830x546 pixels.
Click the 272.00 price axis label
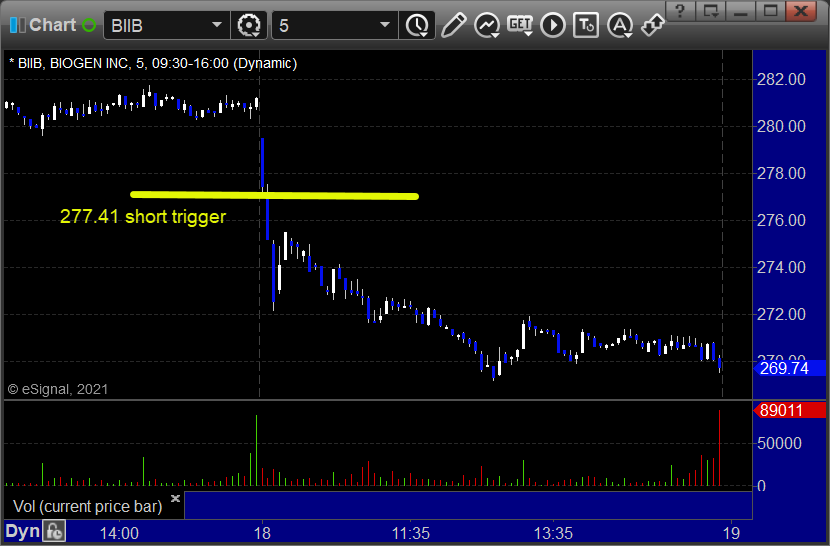coord(781,314)
